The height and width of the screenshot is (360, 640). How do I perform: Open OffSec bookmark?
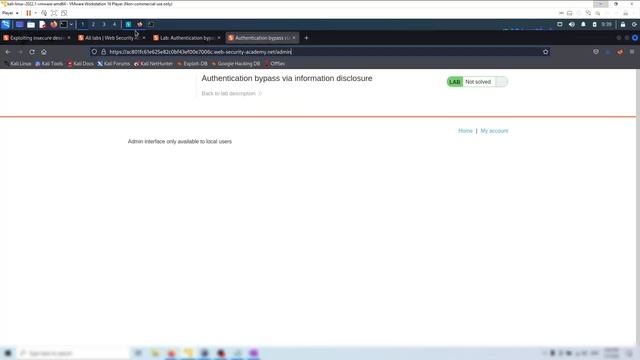(275, 64)
